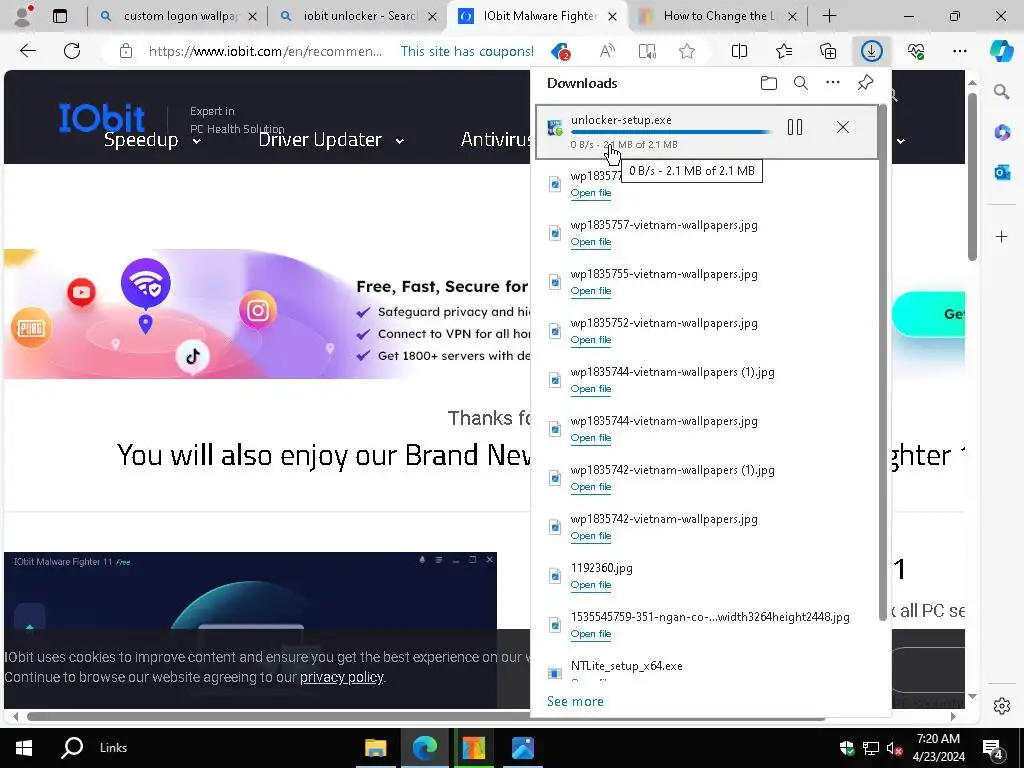This screenshot has height=768, width=1024.
Task: Open Photos app on taskbar
Action: pyautogui.click(x=522, y=748)
